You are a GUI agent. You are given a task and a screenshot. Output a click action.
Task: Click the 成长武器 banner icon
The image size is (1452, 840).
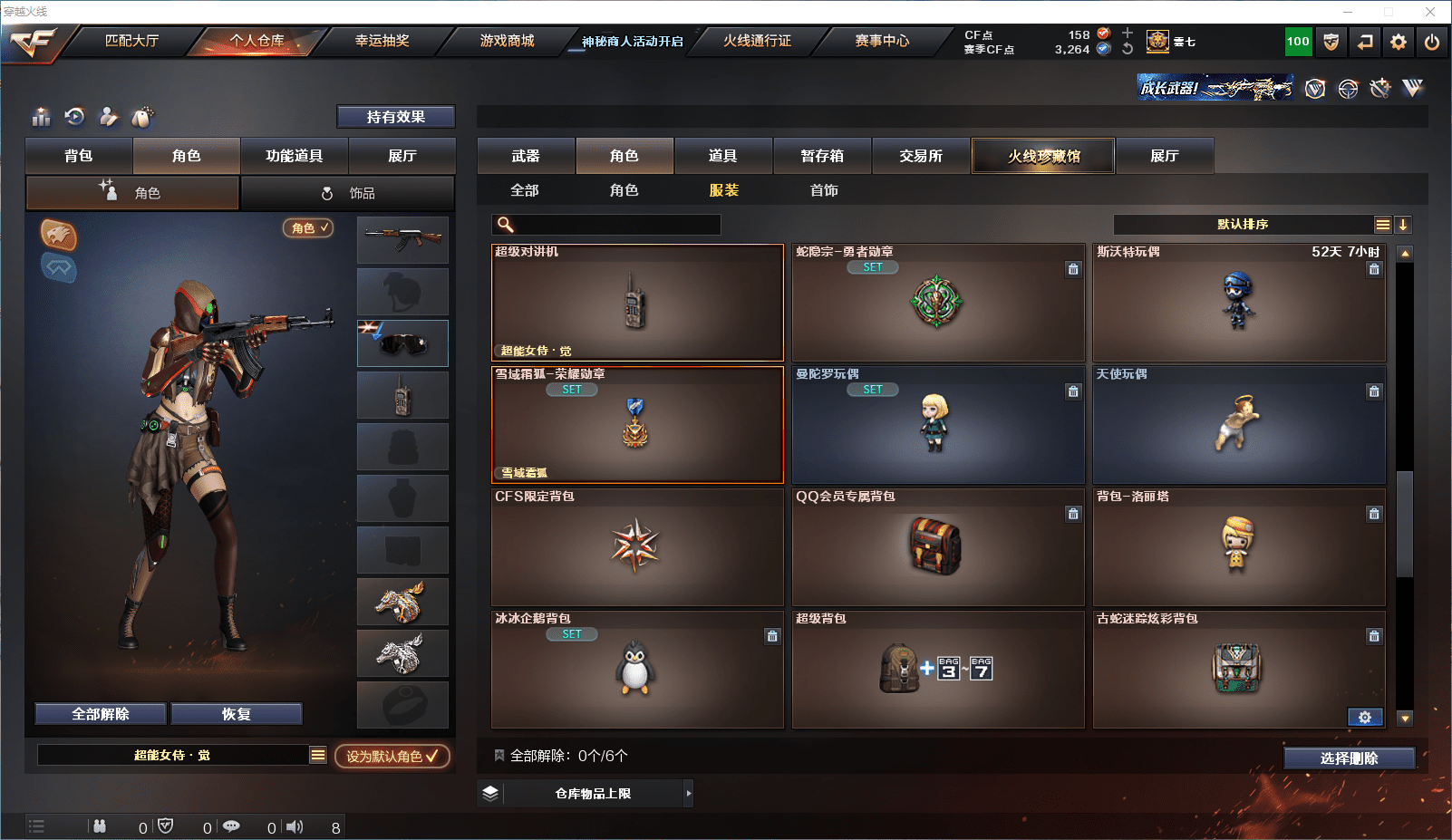point(1215,88)
